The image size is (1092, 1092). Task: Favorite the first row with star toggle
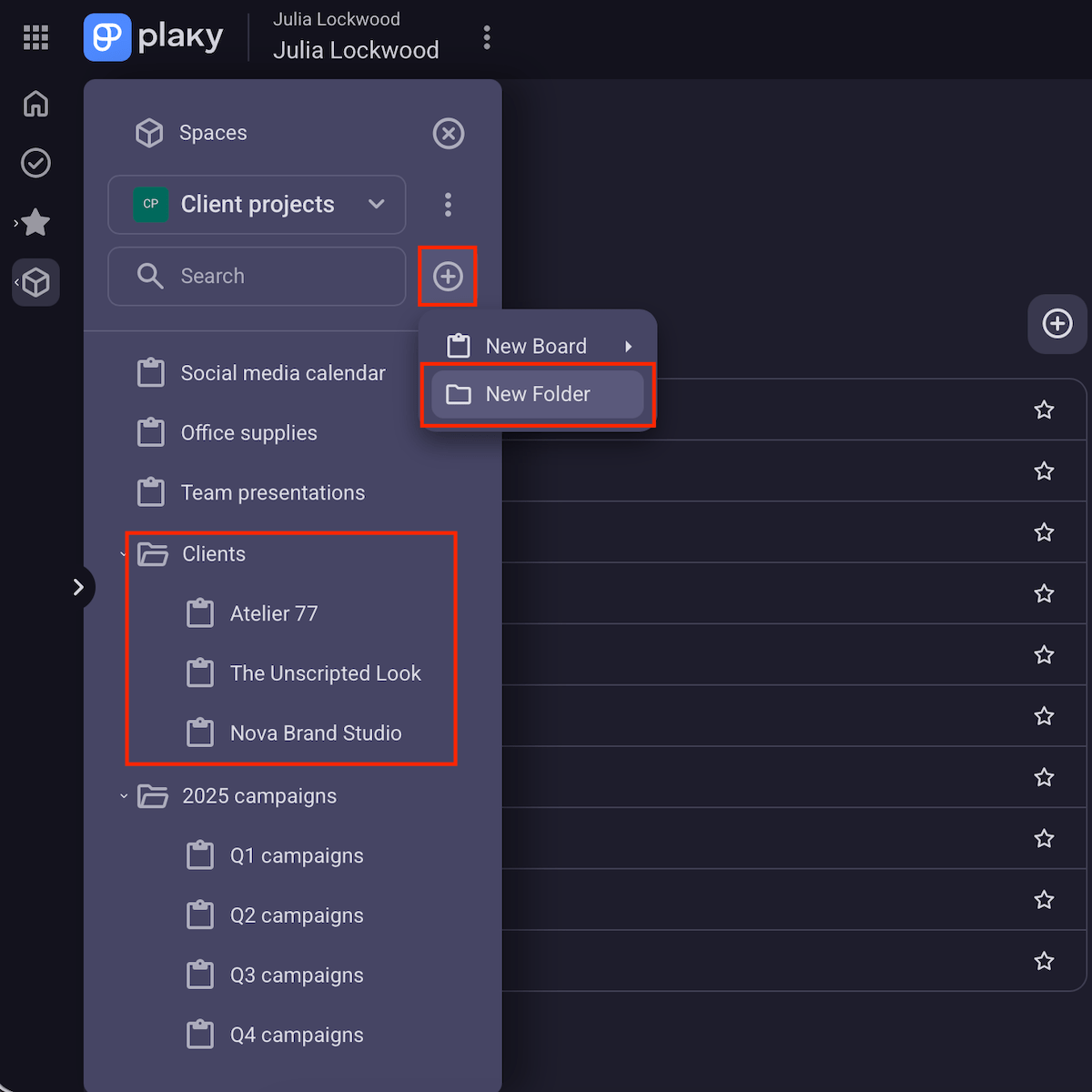tap(1044, 410)
